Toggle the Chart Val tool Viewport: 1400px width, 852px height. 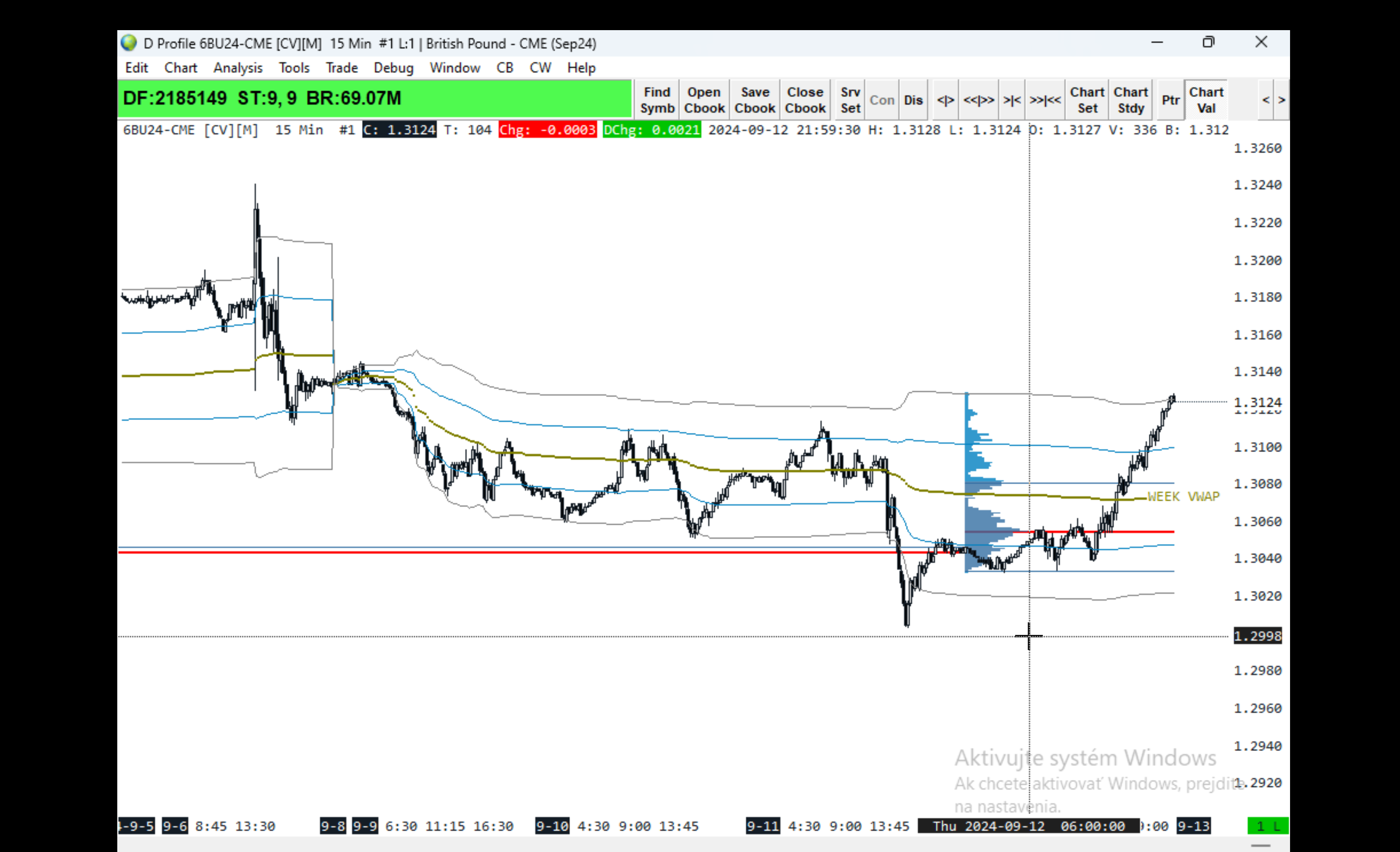[x=1206, y=100]
